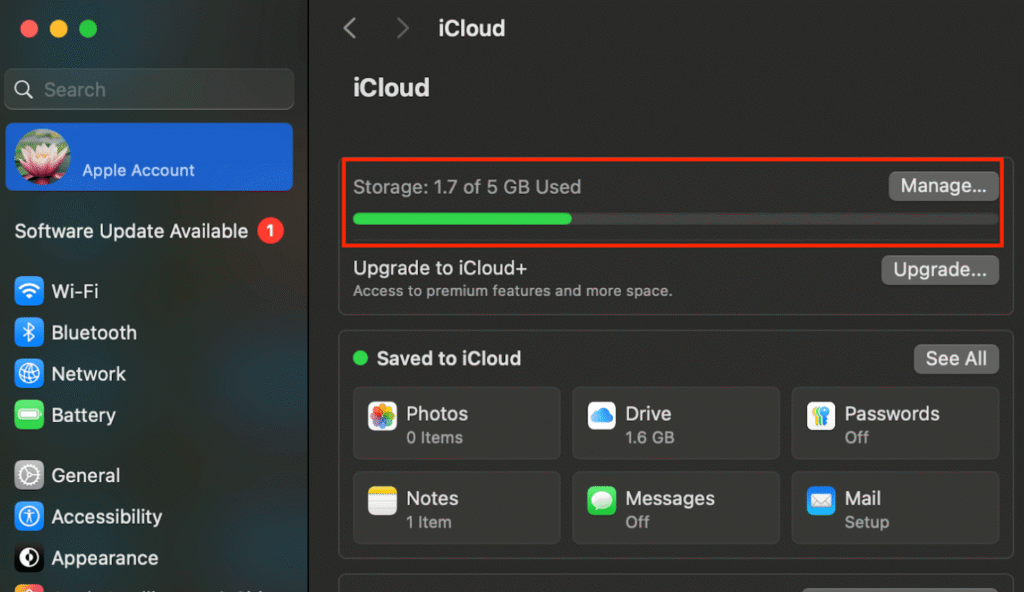Select Accessibility label in sidebar

[x=106, y=517]
